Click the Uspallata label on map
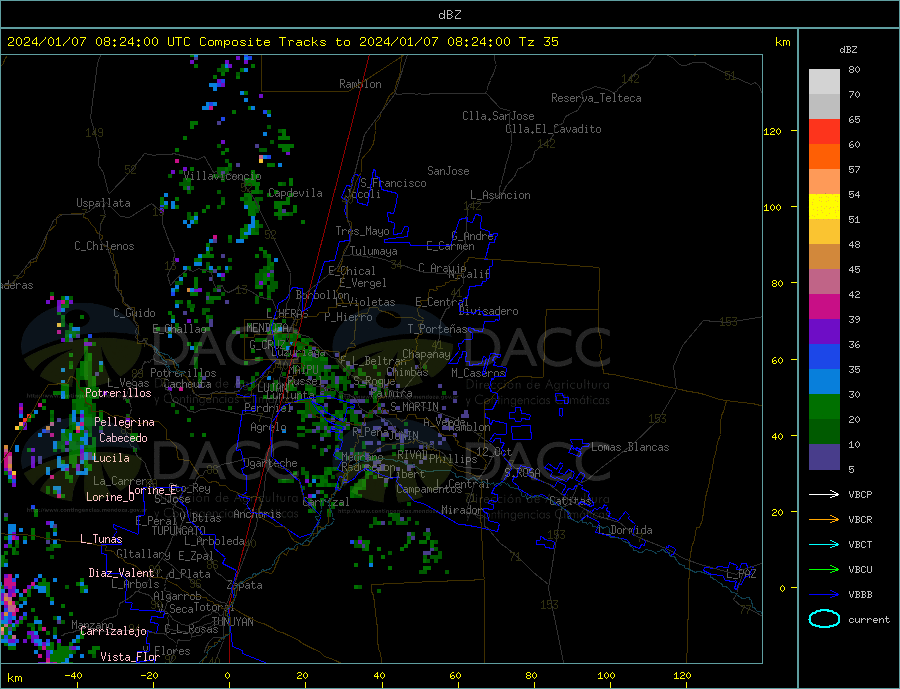 click(103, 203)
